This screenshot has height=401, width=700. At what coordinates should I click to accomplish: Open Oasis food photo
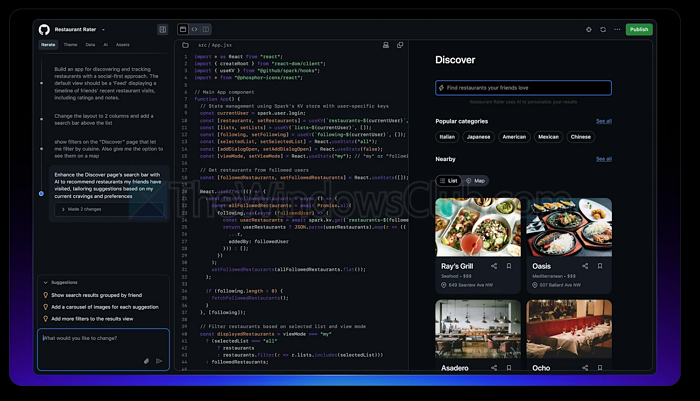(x=569, y=227)
